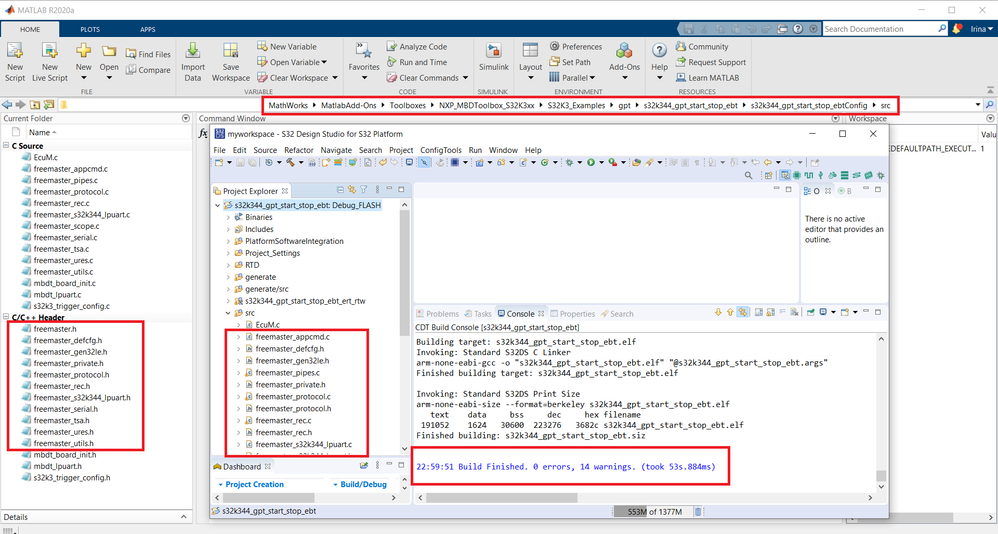
Task: Select mbdt_lpuart.c in Current Folder
Action: (x=57, y=295)
